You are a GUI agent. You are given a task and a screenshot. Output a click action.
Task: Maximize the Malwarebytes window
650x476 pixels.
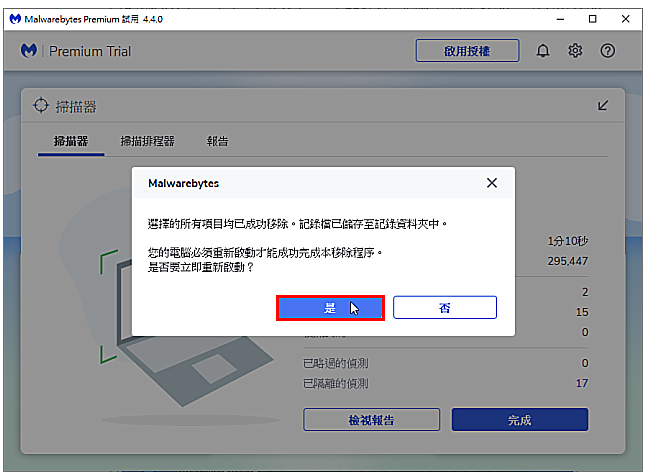[592, 19]
